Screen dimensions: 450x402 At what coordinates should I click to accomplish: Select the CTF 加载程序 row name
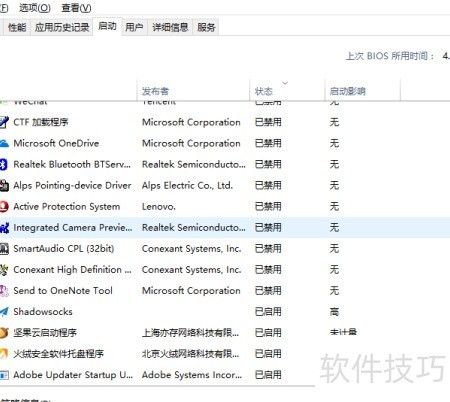point(41,122)
